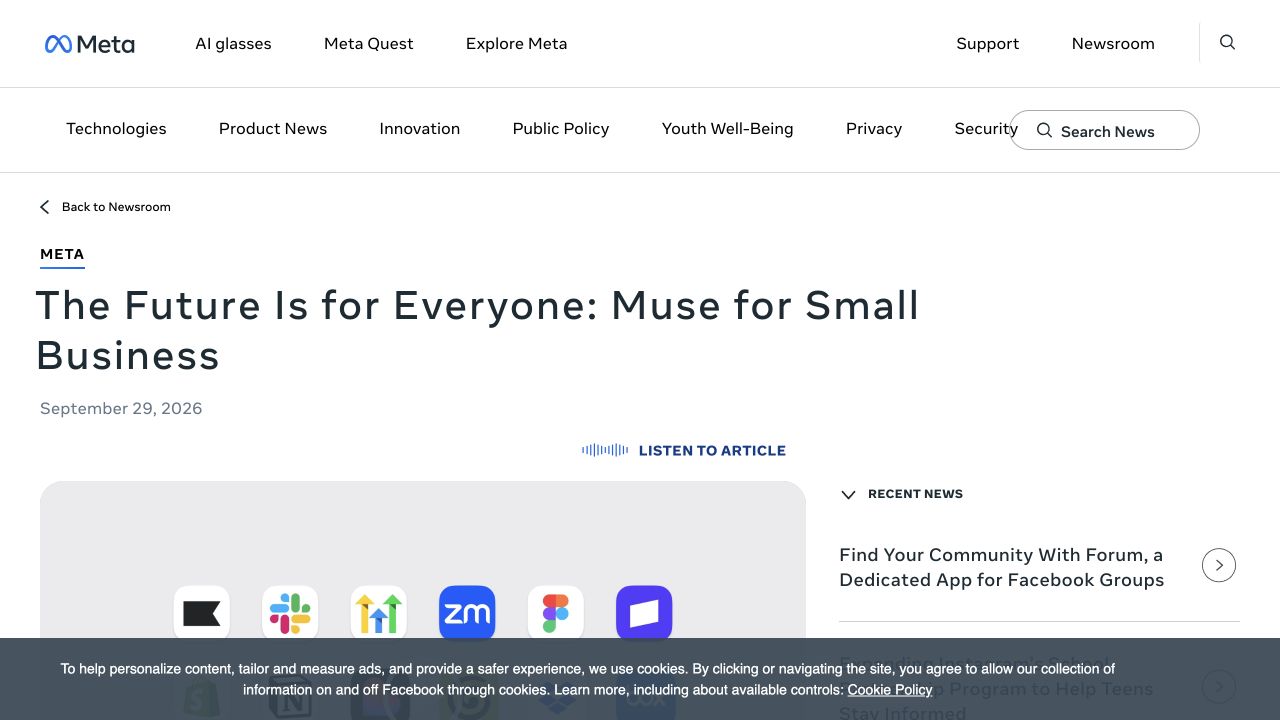Click the Meta logo
This screenshot has height=720, width=1280.
(x=90, y=44)
